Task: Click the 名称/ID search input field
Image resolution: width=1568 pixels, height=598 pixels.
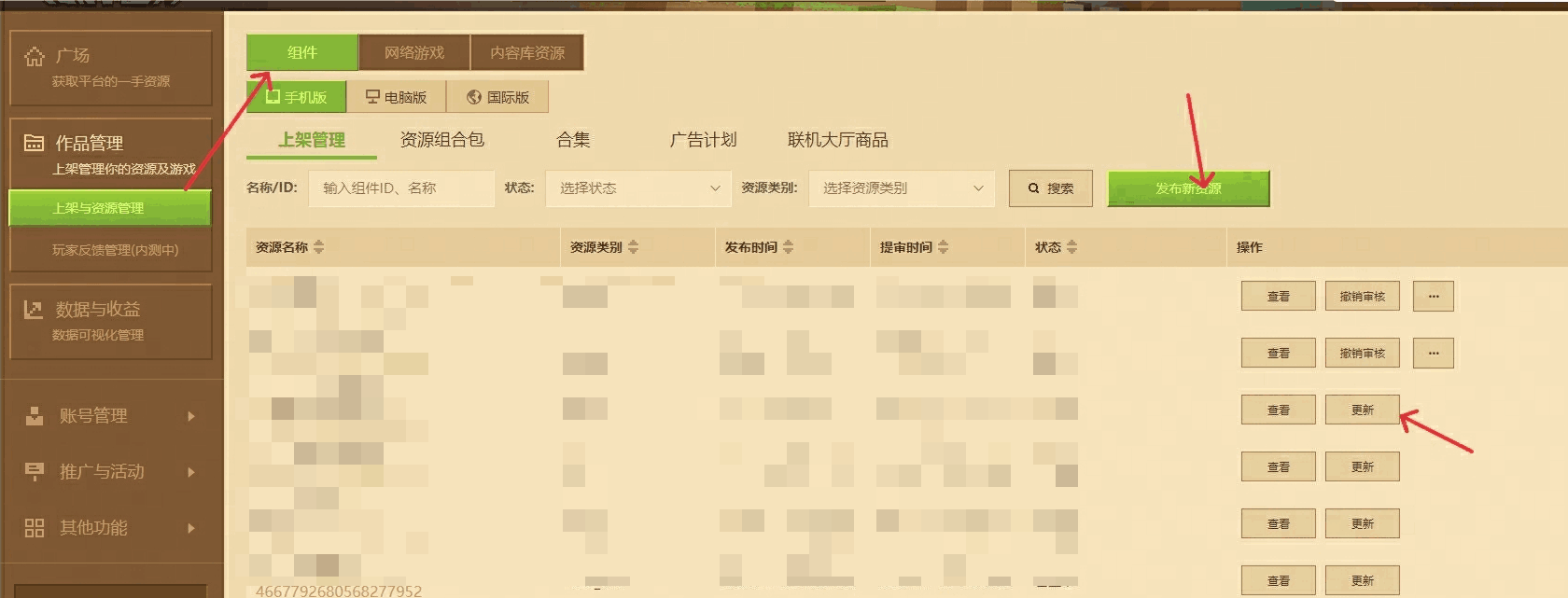Action: (x=401, y=188)
